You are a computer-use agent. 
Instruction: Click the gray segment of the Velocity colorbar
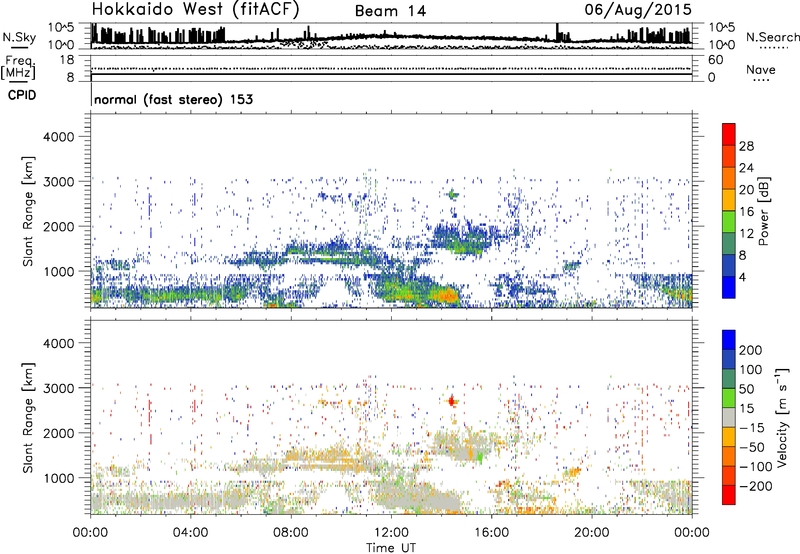coord(729,417)
